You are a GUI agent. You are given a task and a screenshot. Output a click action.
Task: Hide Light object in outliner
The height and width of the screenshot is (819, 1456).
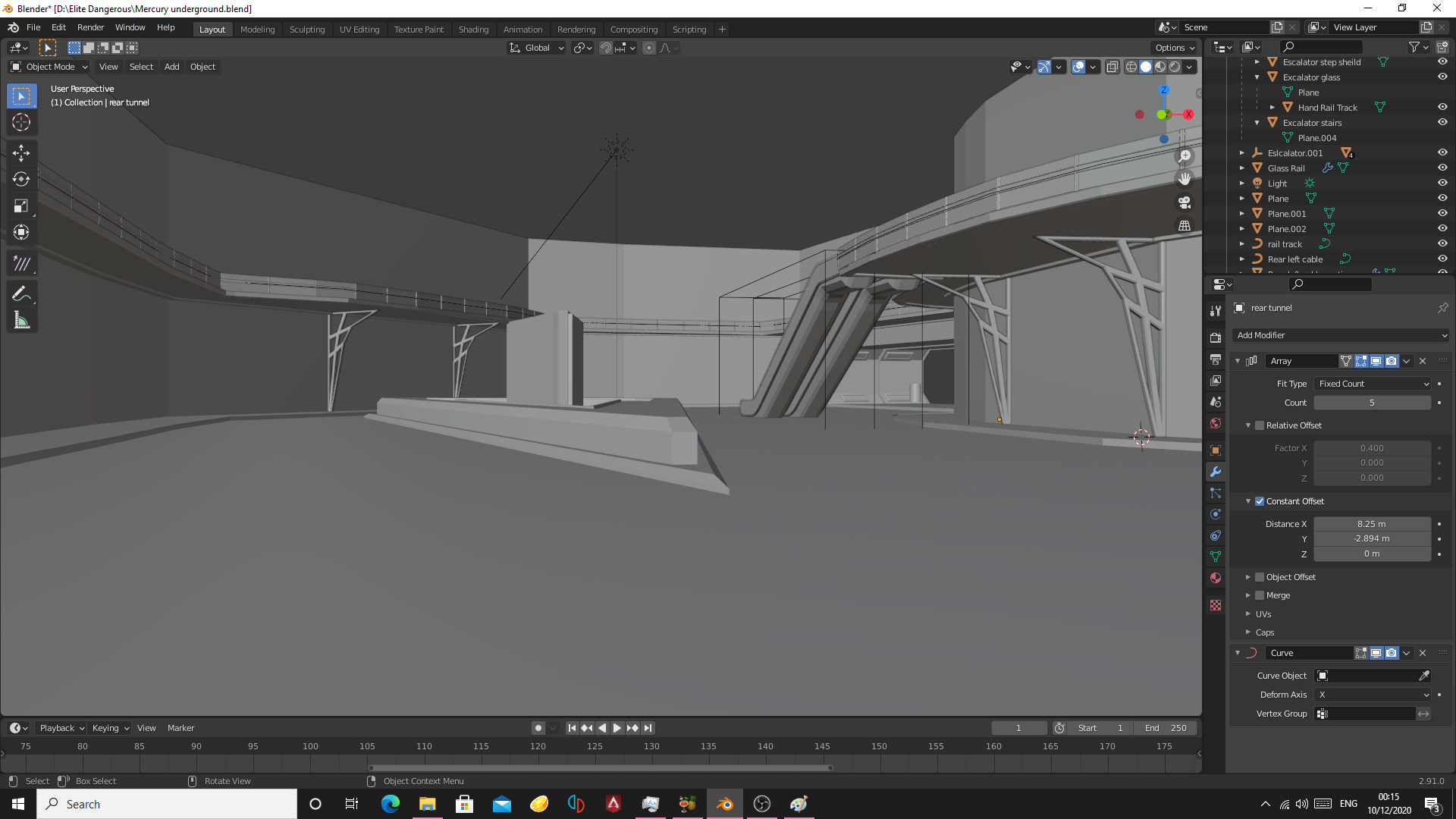(1442, 183)
